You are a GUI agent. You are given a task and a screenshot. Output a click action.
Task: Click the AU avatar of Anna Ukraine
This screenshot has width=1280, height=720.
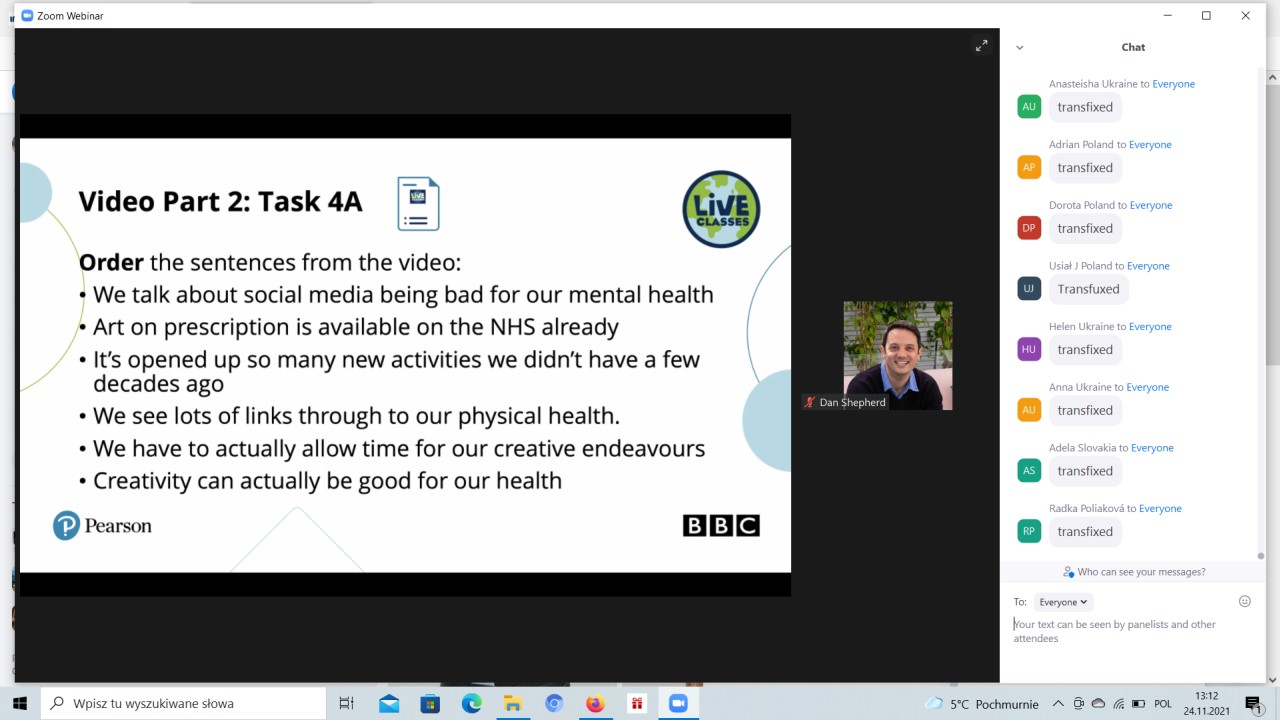pos(1029,410)
